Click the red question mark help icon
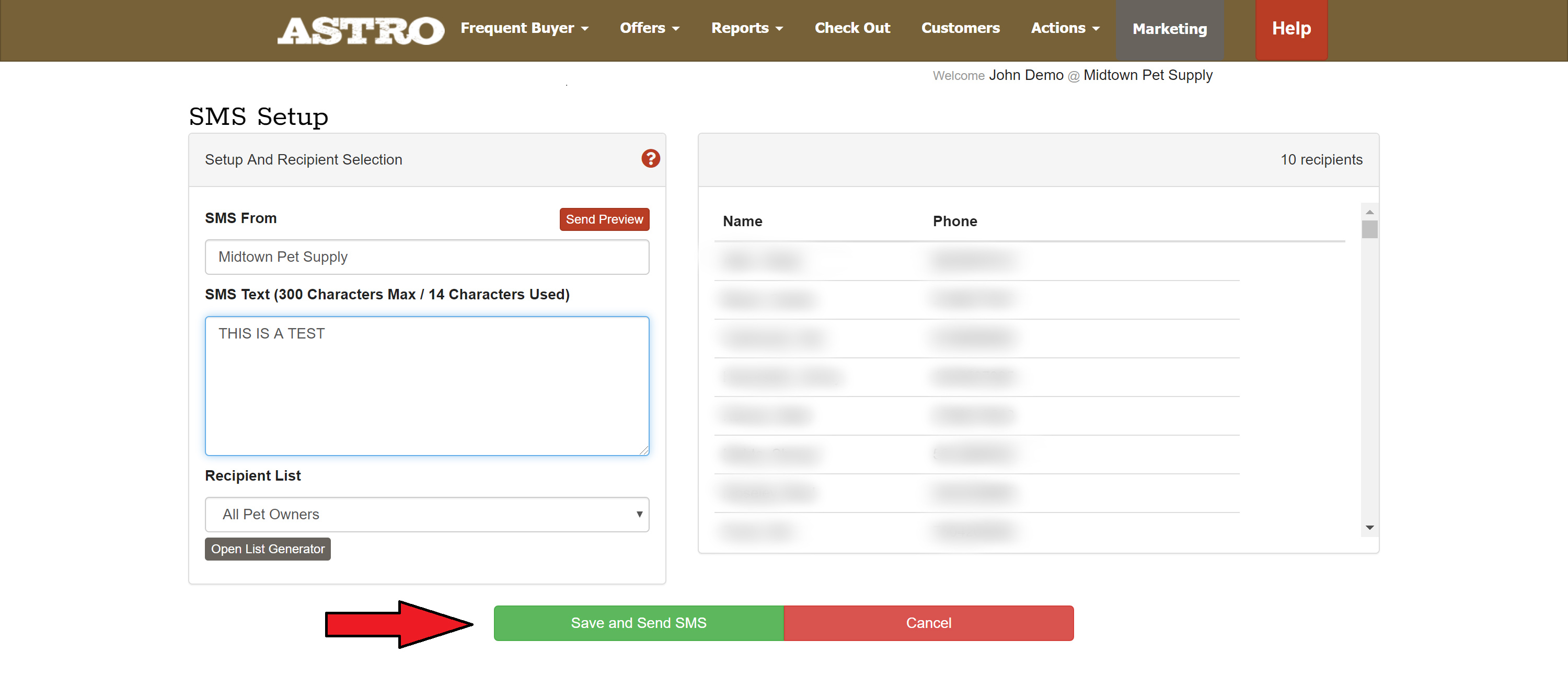 (x=650, y=159)
